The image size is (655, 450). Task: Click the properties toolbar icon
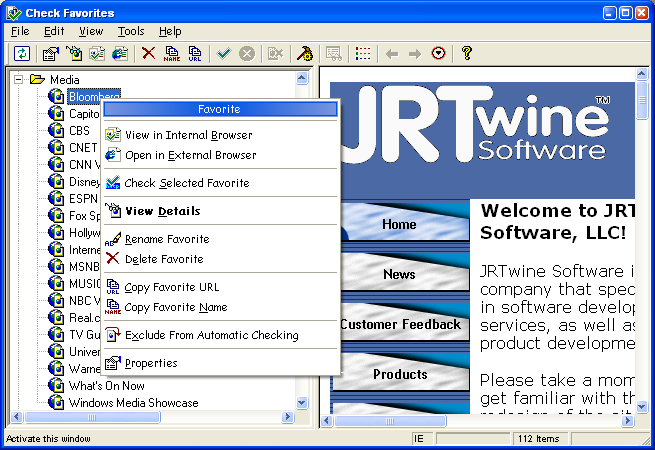coord(51,53)
